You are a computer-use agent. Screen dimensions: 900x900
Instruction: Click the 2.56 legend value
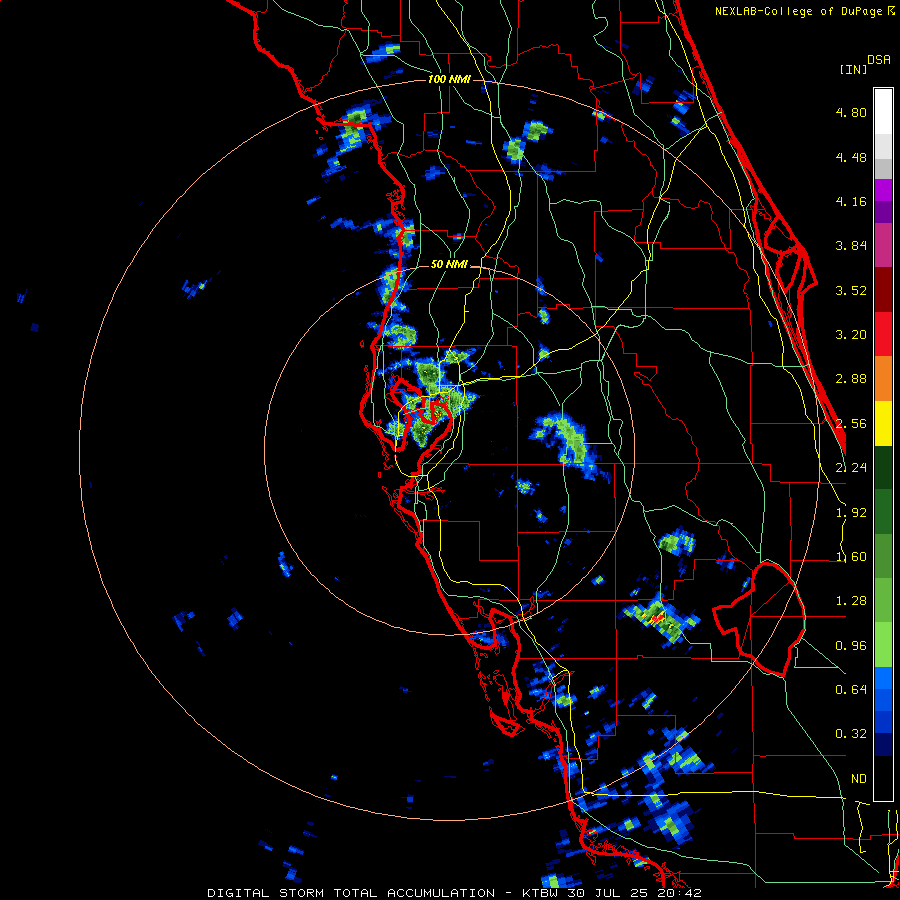point(851,424)
